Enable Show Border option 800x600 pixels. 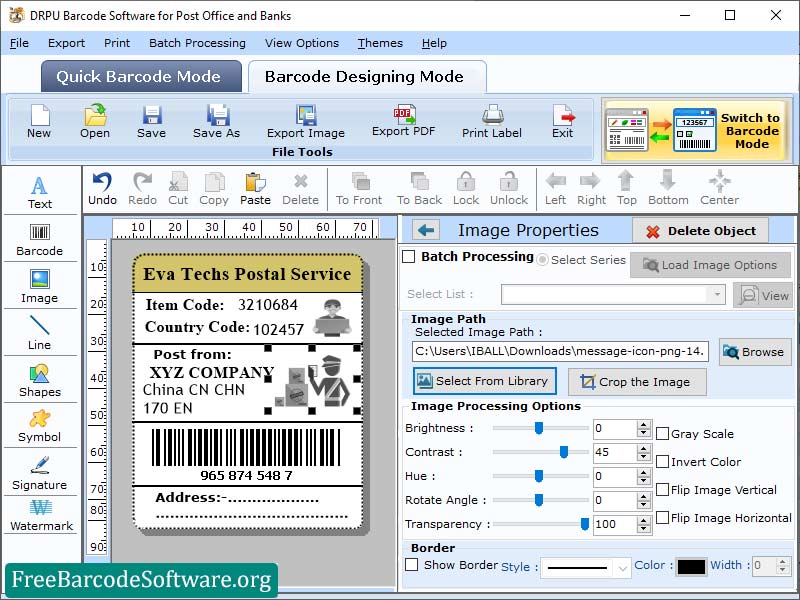click(413, 565)
